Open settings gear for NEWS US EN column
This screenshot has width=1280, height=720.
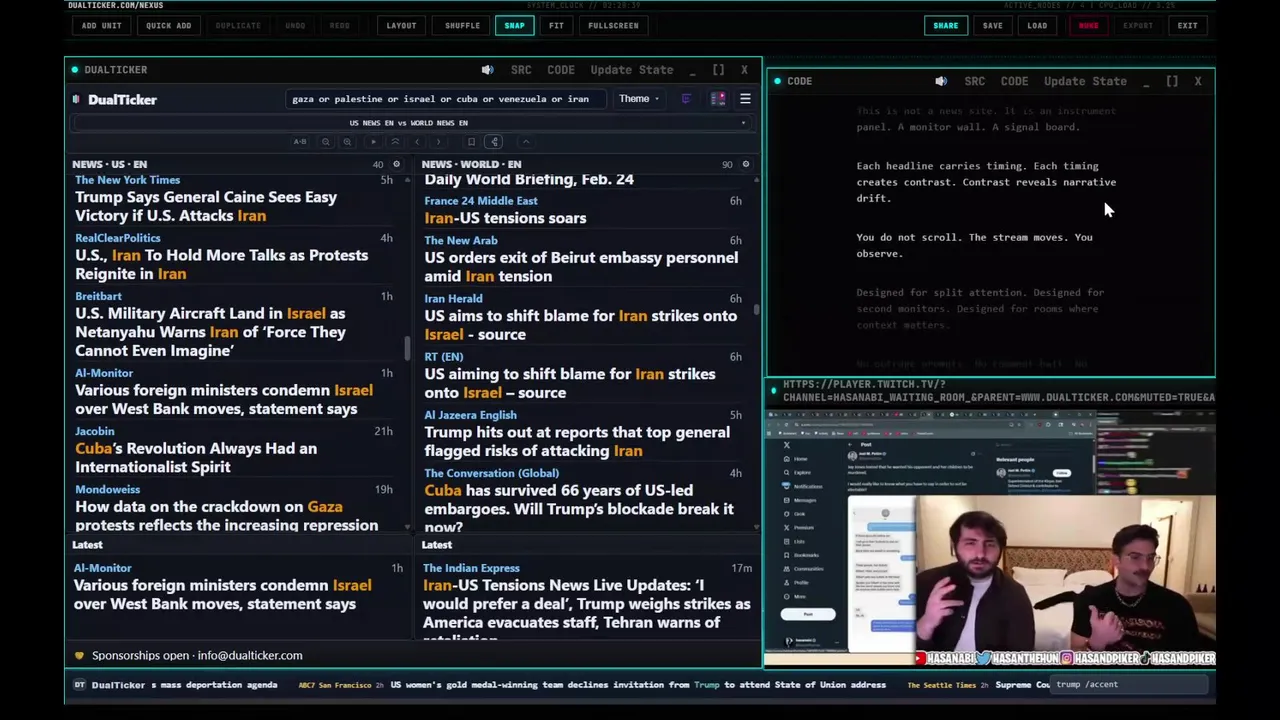[x=396, y=164]
